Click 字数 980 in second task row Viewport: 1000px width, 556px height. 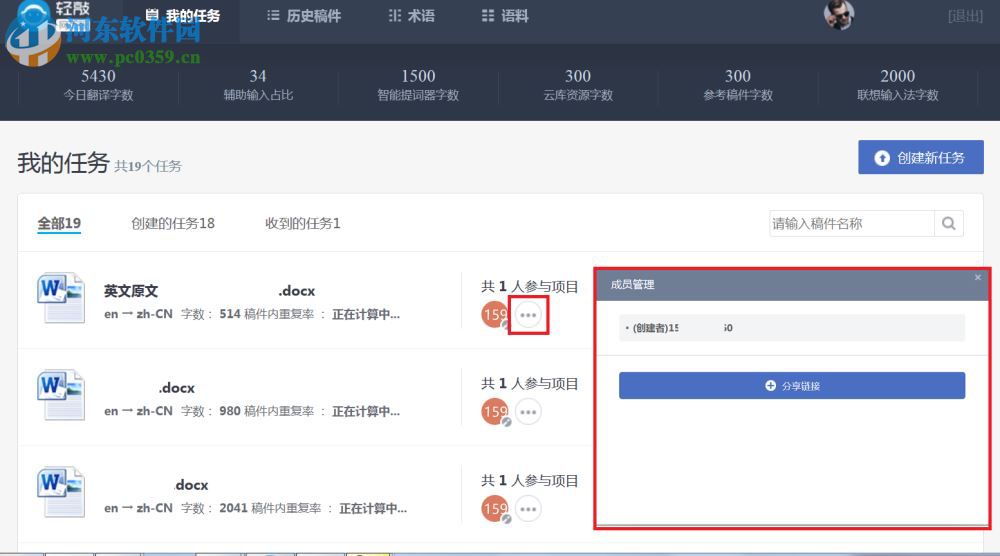pos(211,411)
